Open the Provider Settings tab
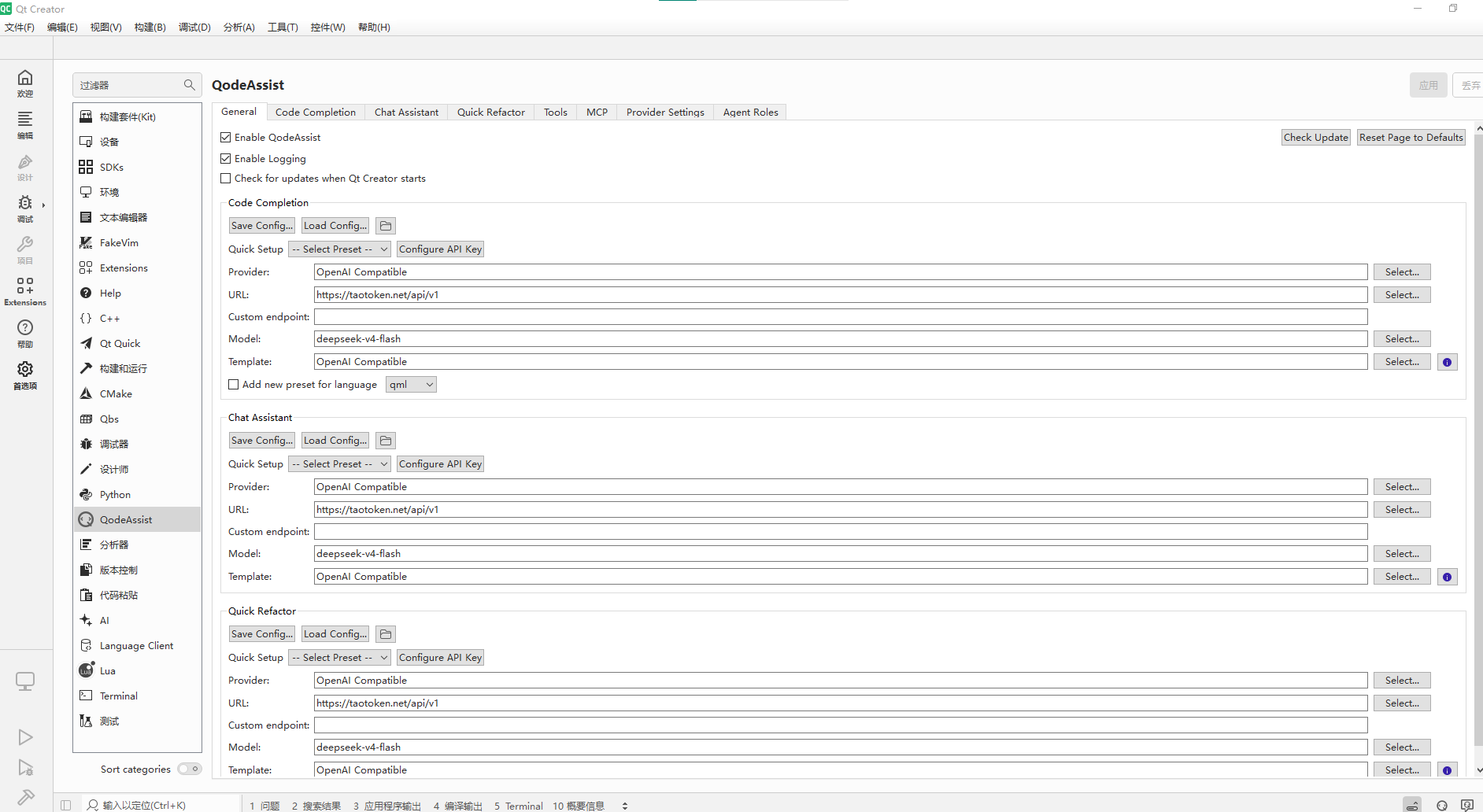The width and height of the screenshot is (1483, 812). 665,113
